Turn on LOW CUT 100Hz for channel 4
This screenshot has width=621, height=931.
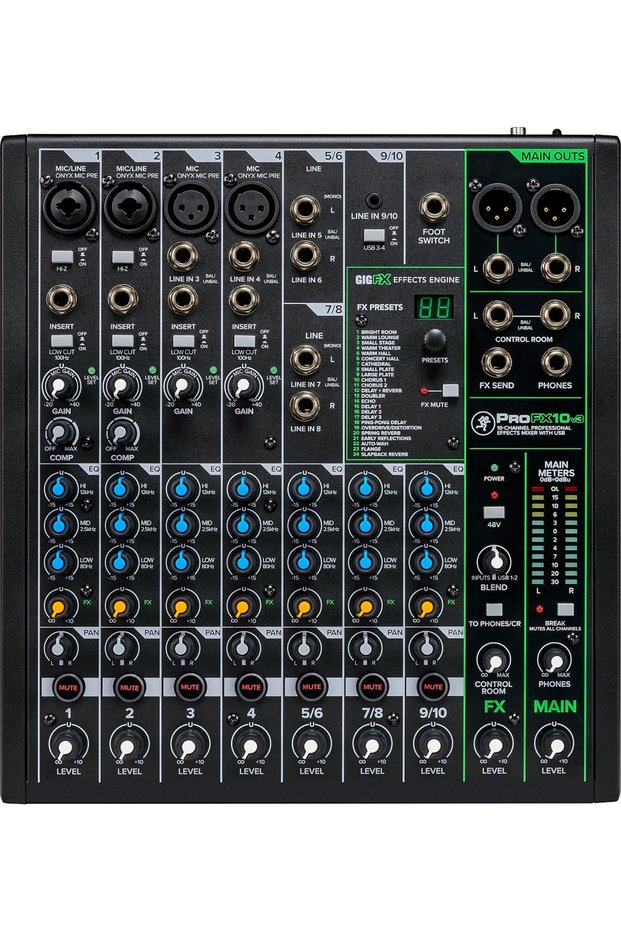244,341
